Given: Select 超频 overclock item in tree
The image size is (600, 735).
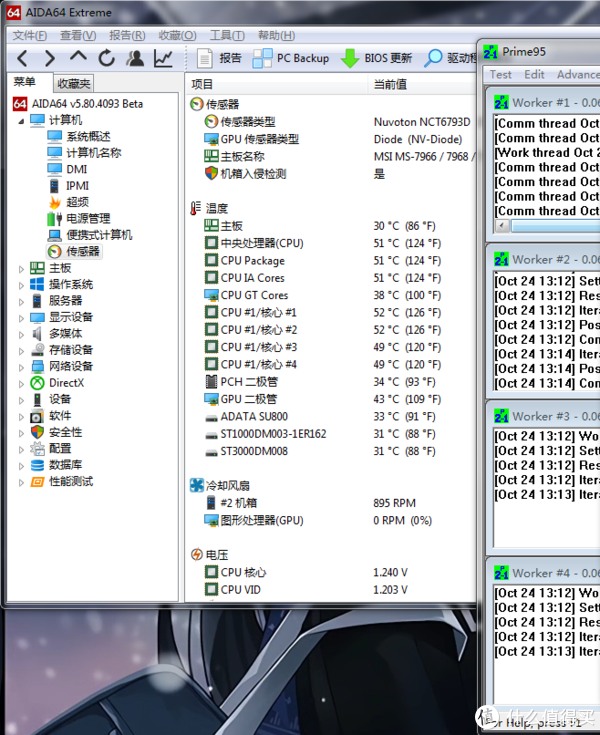Looking at the screenshot, I should pos(78,202).
